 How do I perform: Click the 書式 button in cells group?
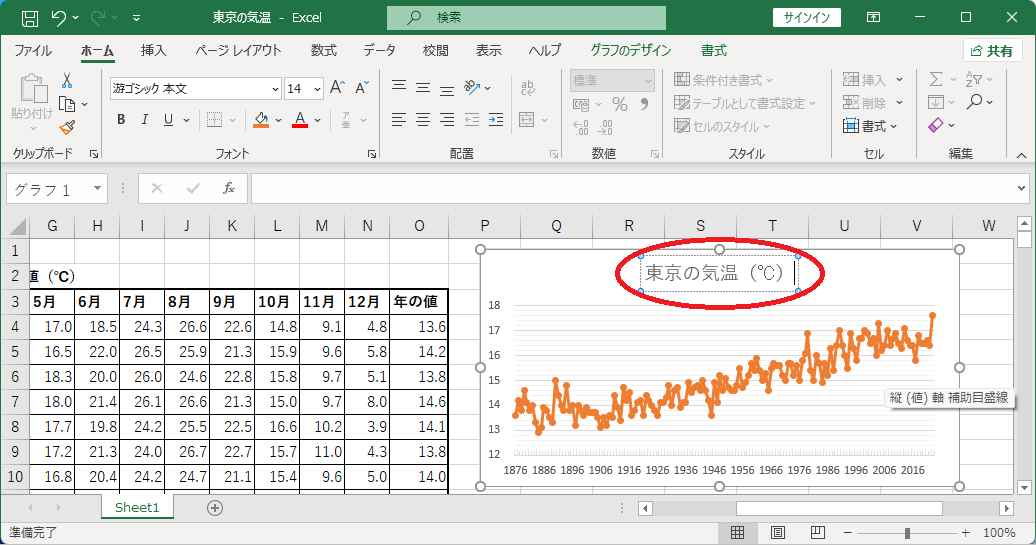871,126
